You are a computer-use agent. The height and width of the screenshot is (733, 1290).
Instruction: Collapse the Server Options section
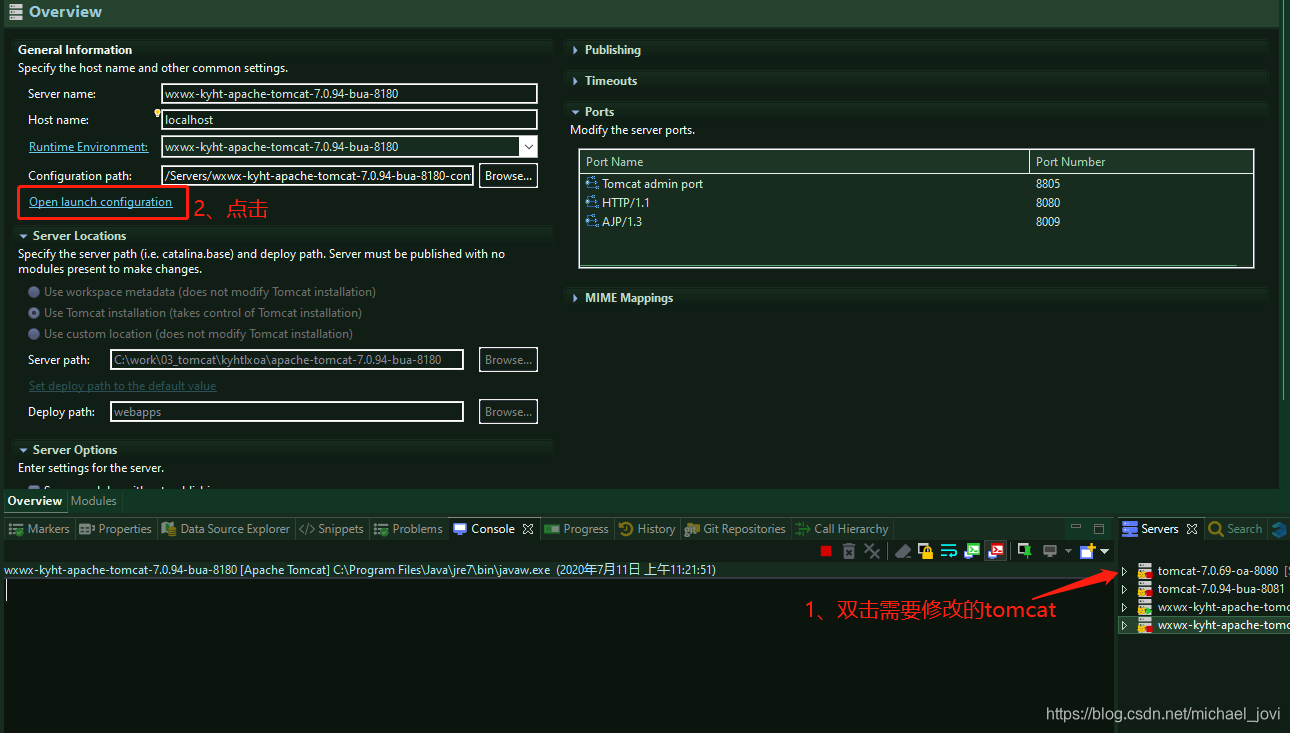coord(23,450)
